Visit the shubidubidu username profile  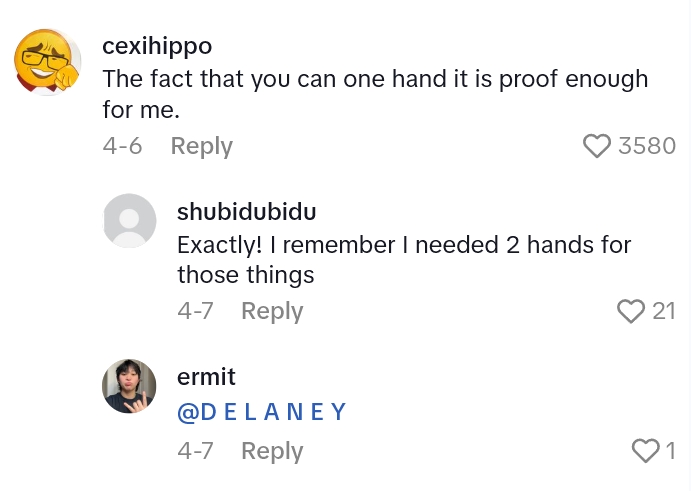tap(246, 211)
